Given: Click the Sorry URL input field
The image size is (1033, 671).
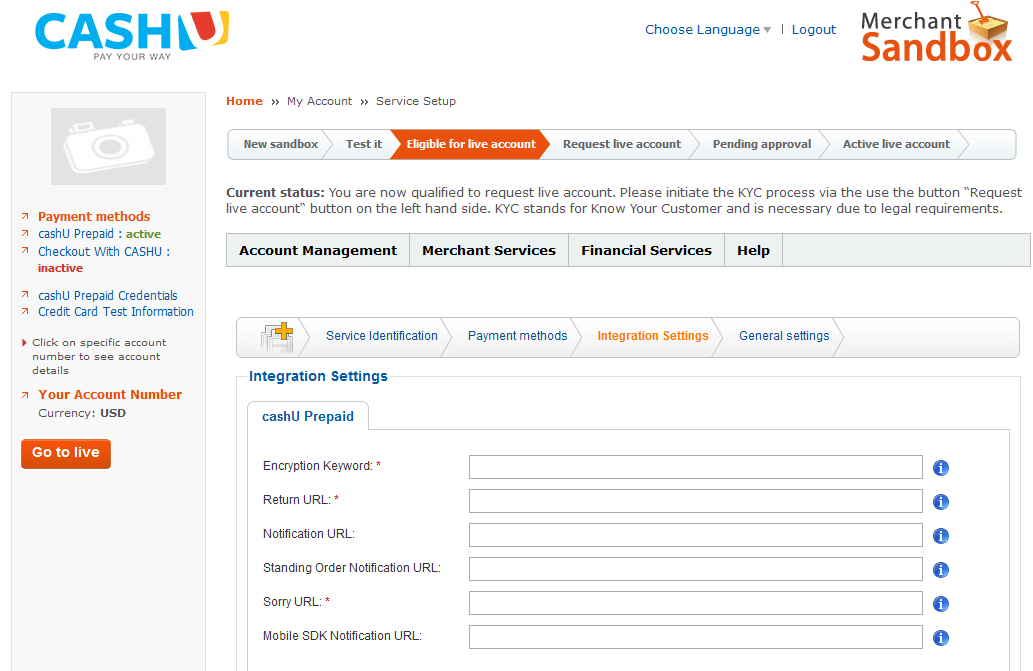Looking at the screenshot, I should [x=696, y=603].
